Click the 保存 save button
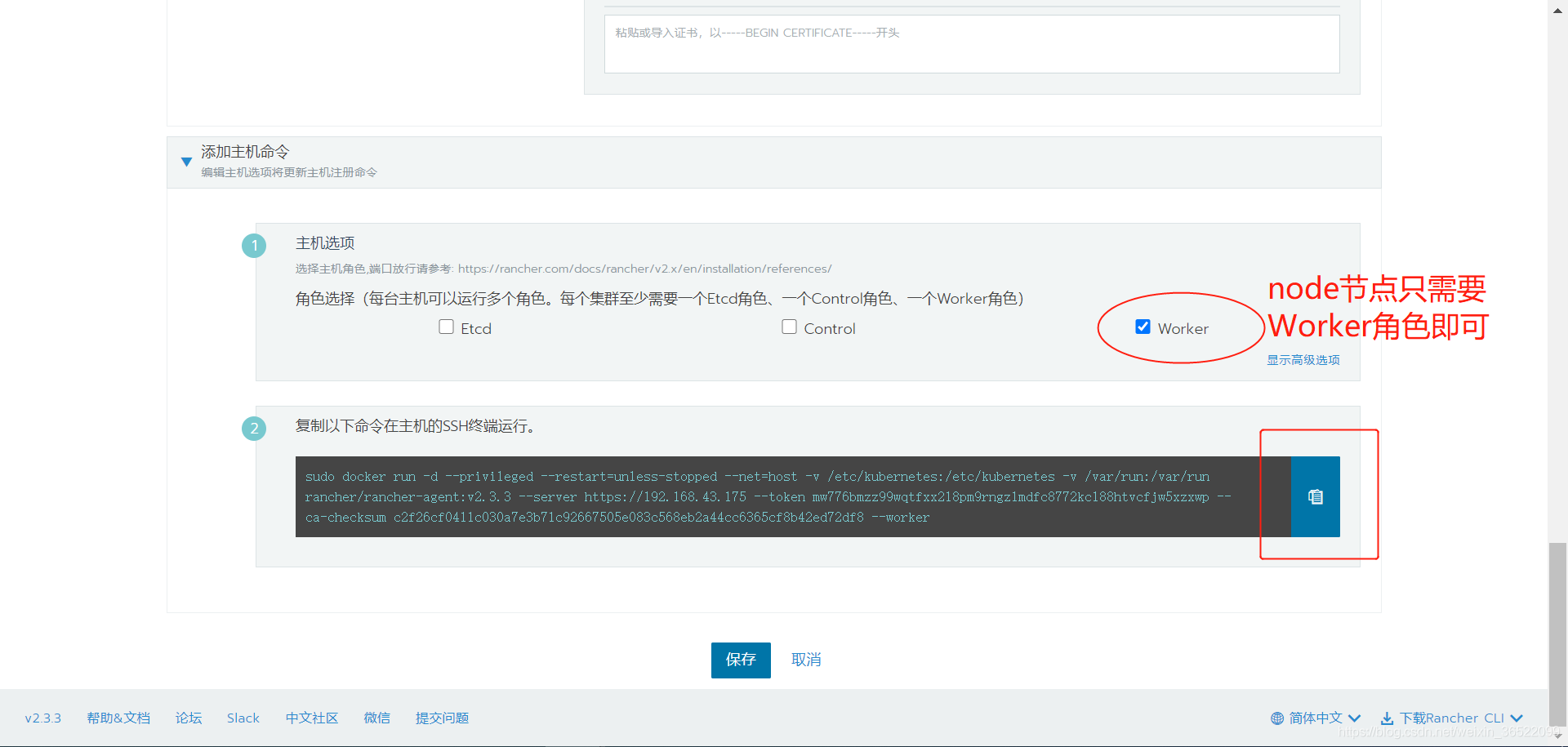Screen dimensions: 1568x747 tap(741, 660)
